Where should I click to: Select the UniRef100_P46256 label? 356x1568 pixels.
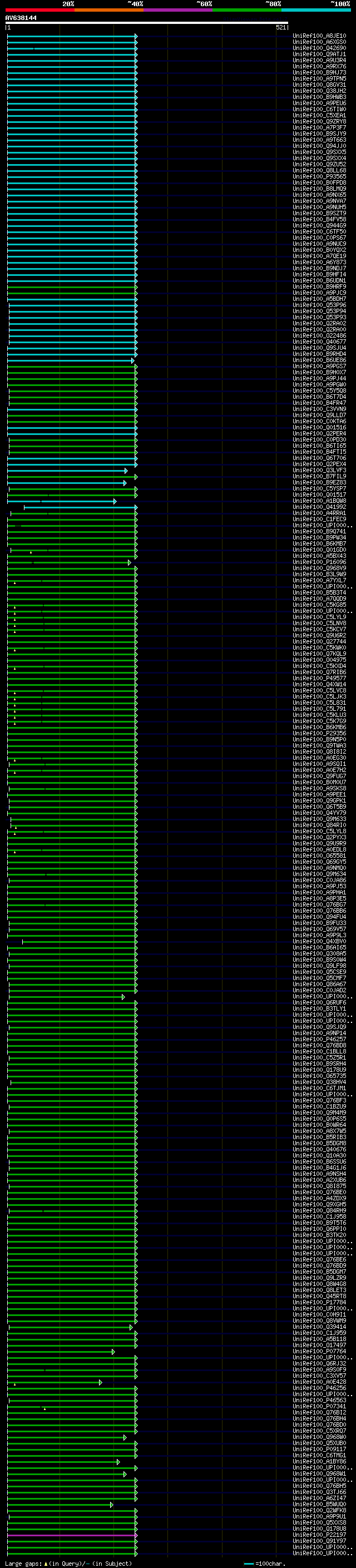(319, 1388)
